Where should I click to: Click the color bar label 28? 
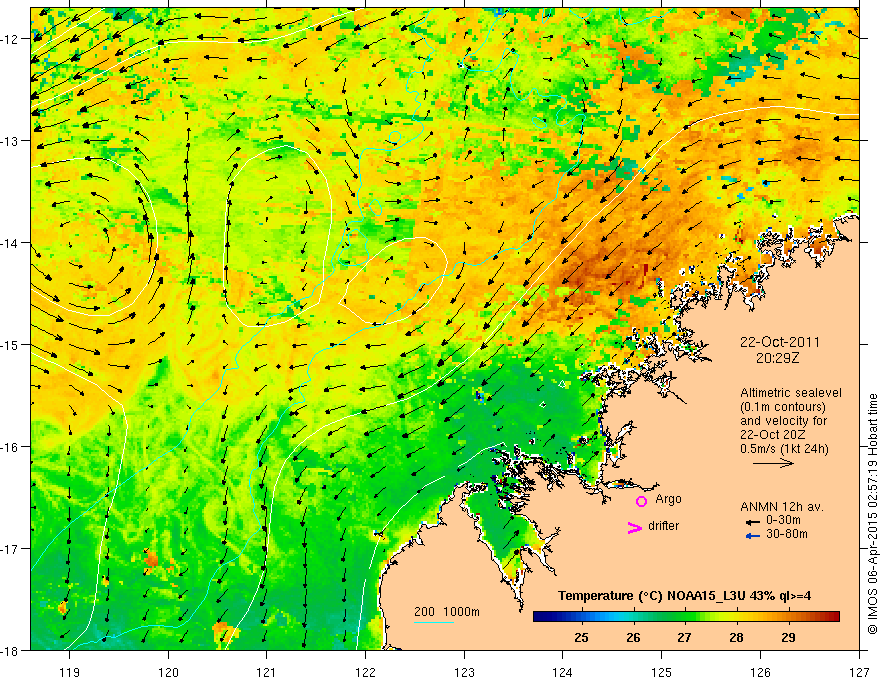click(736, 638)
